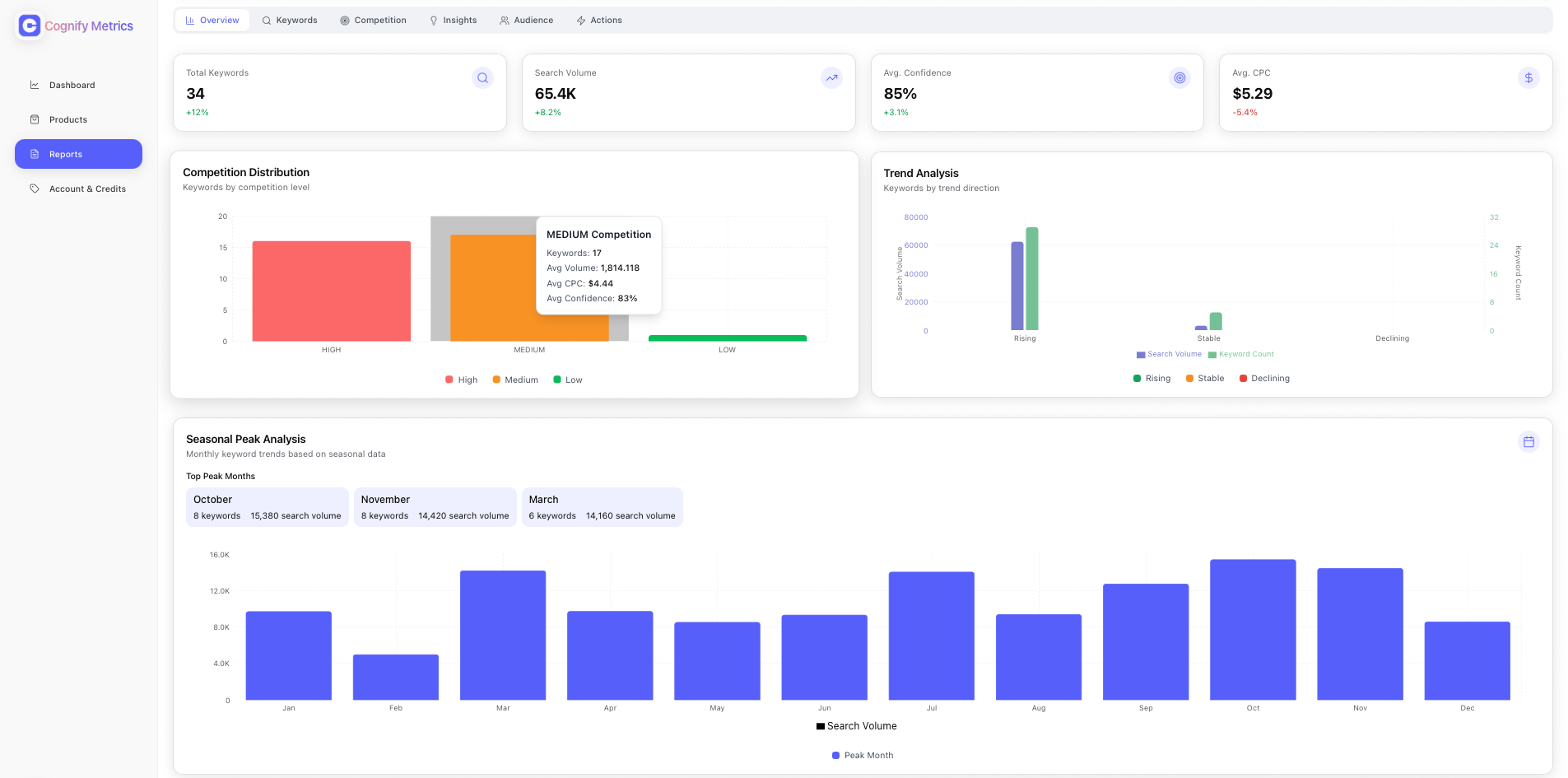Click the Cognify Metrics logo icon
Image resolution: width=1568 pixels, height=778 pixels.
tap(29, 26)
